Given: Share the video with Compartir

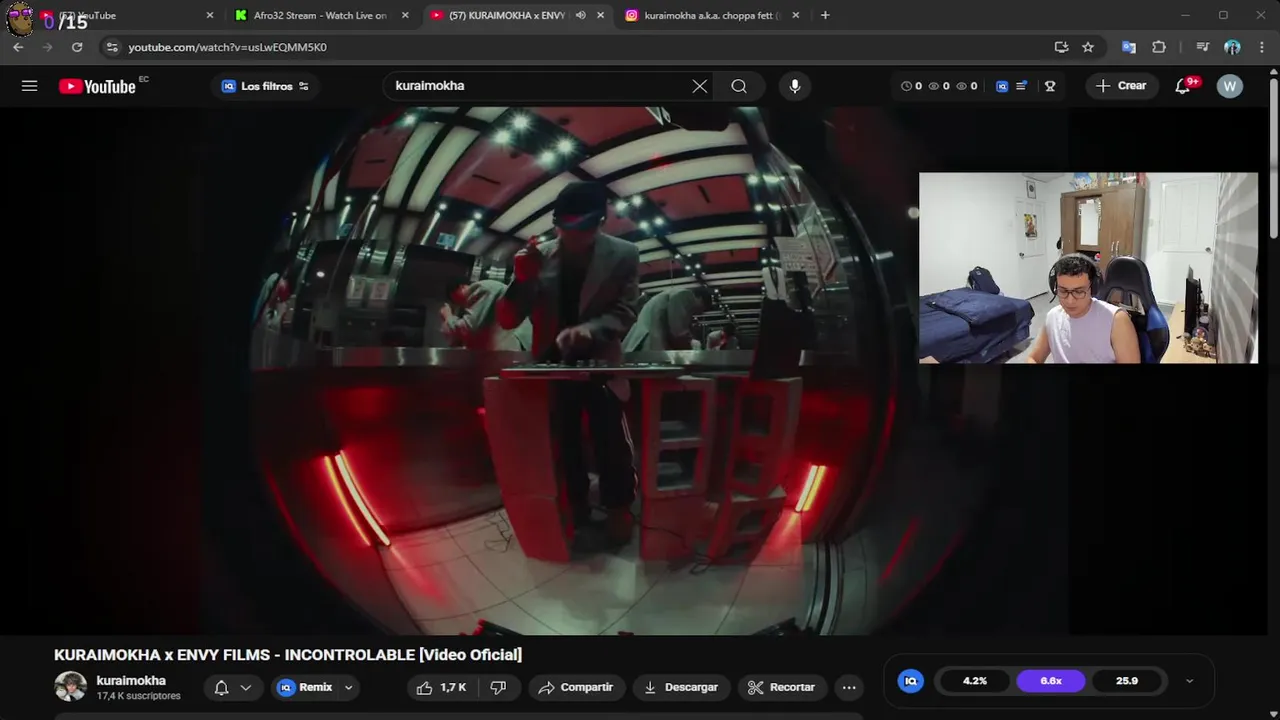Looking at the screenshot, I should pyautogui.click(x=576, y=687).
